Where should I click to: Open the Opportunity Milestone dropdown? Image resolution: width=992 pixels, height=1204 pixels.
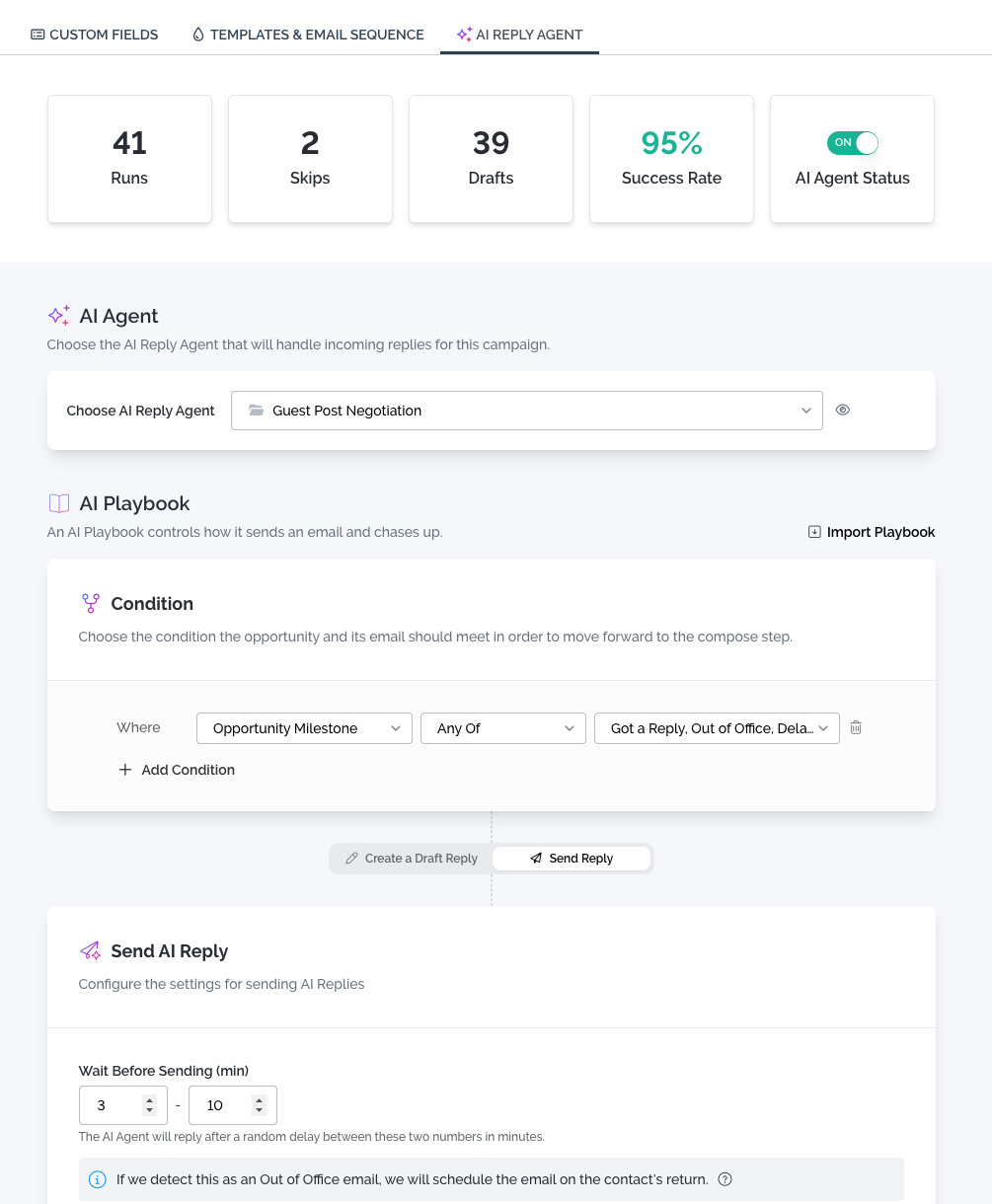(305, 728)
